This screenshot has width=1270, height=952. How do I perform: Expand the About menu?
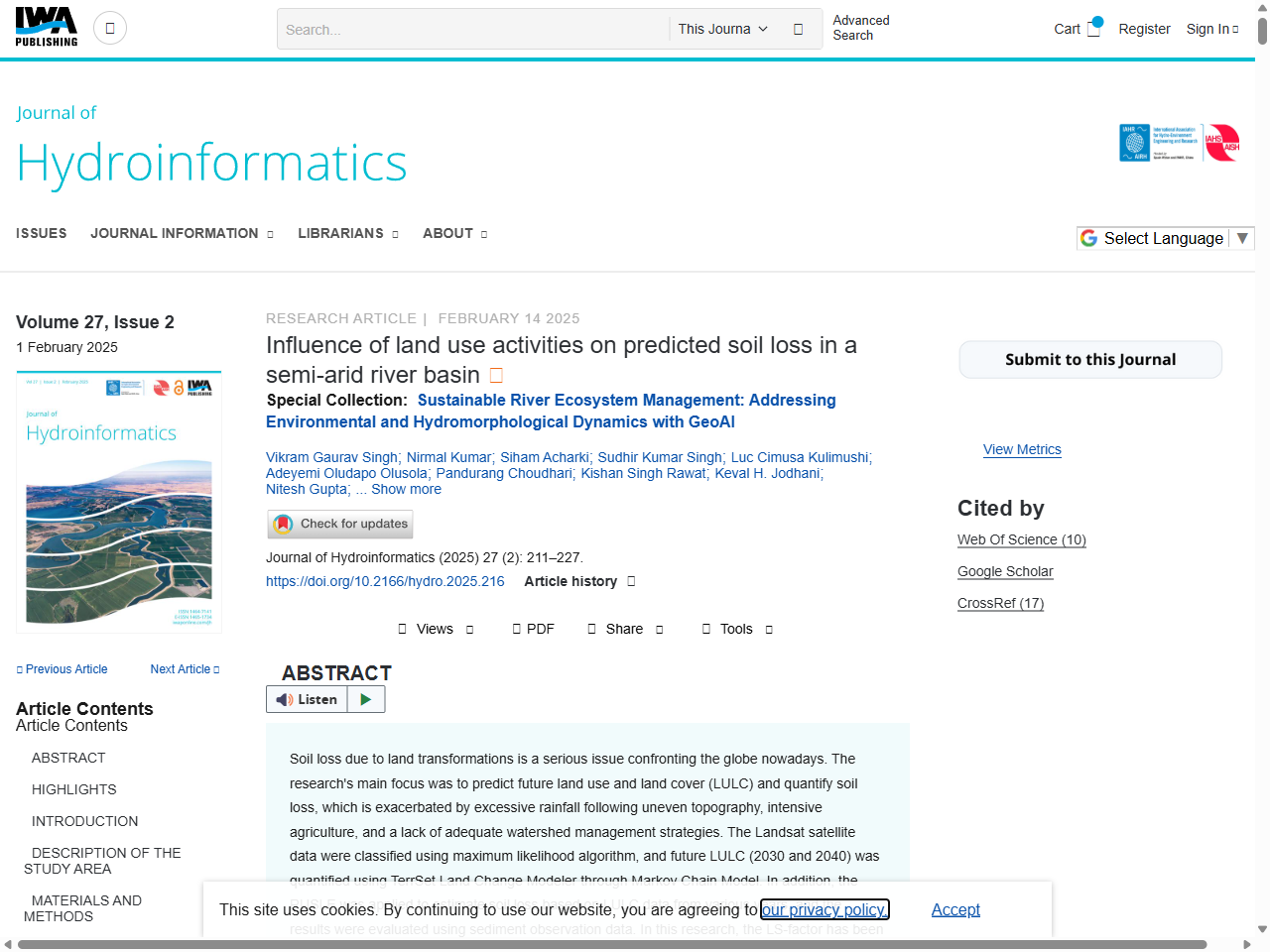pyautogui.click(x=455, y=233)
